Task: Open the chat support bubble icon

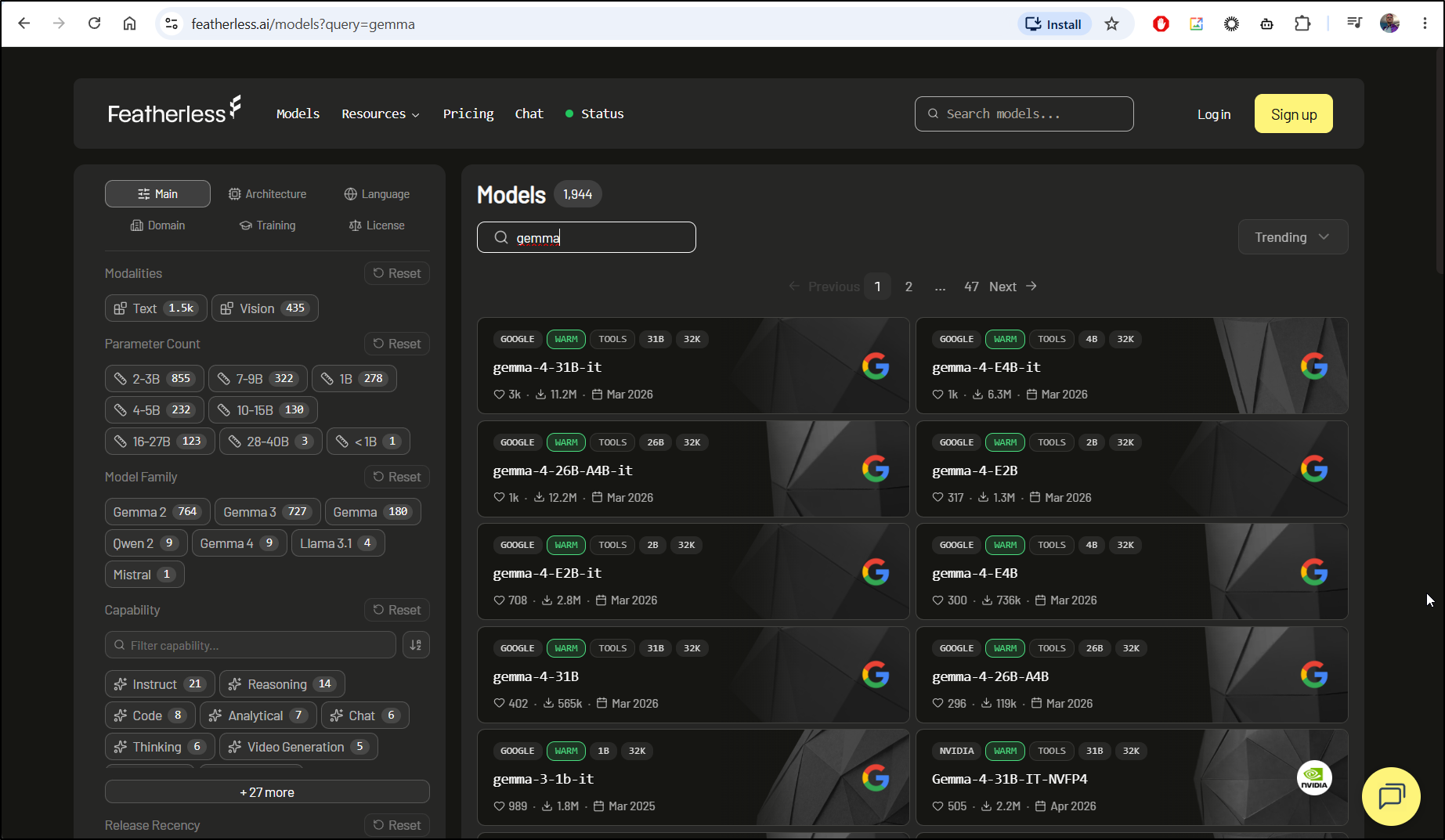Action: pyautogui.click(x=1391, y=796)
